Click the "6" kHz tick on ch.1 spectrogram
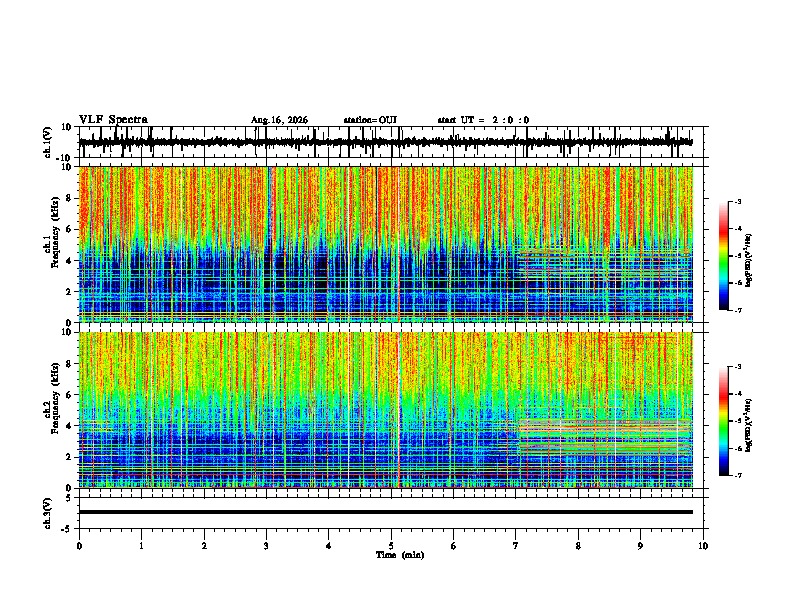The height and width of the screenshot is (612, 792). coord(70,230)
